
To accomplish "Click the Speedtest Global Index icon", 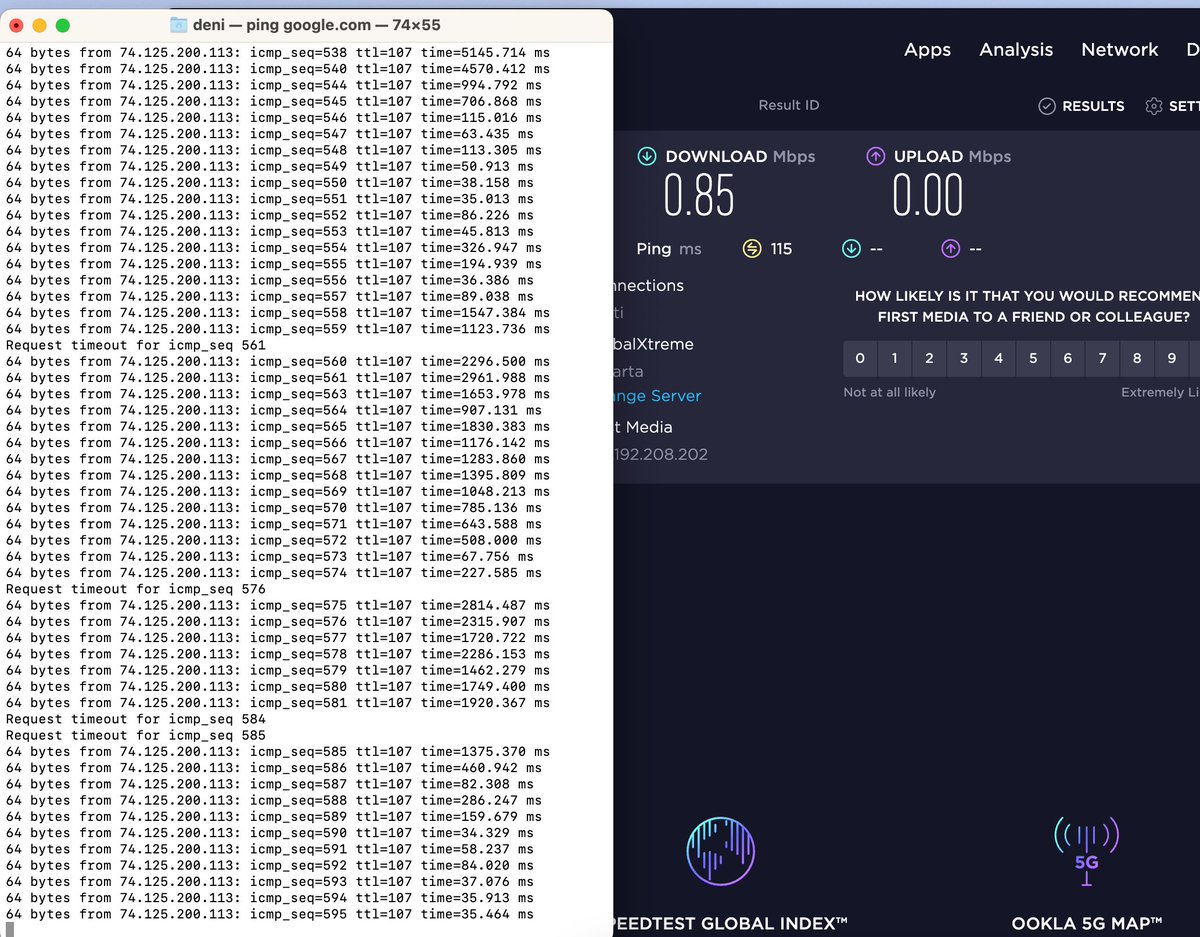I will click(x=720, y=852).
